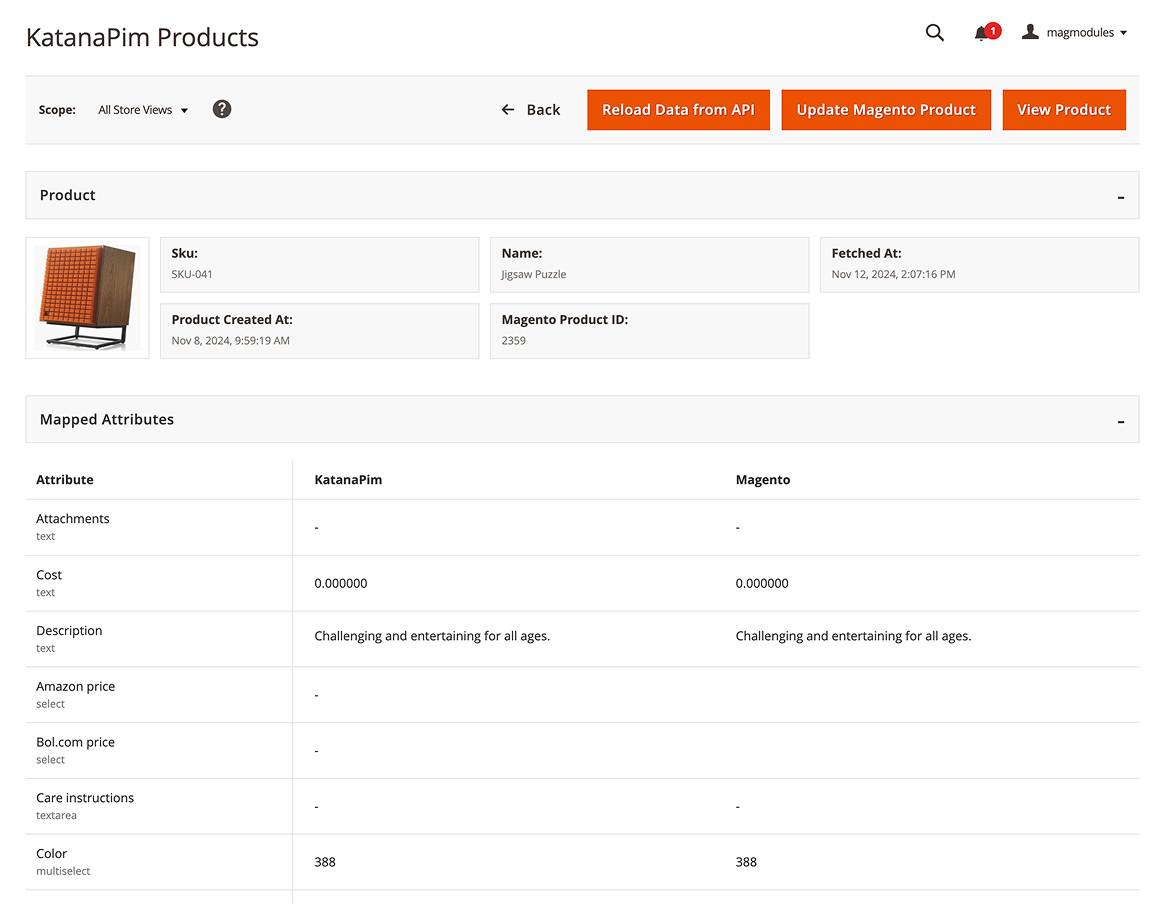Screen dimensions: 1164x904
Task: Select the Care instructions attribute label
Action: click(85, 798)
